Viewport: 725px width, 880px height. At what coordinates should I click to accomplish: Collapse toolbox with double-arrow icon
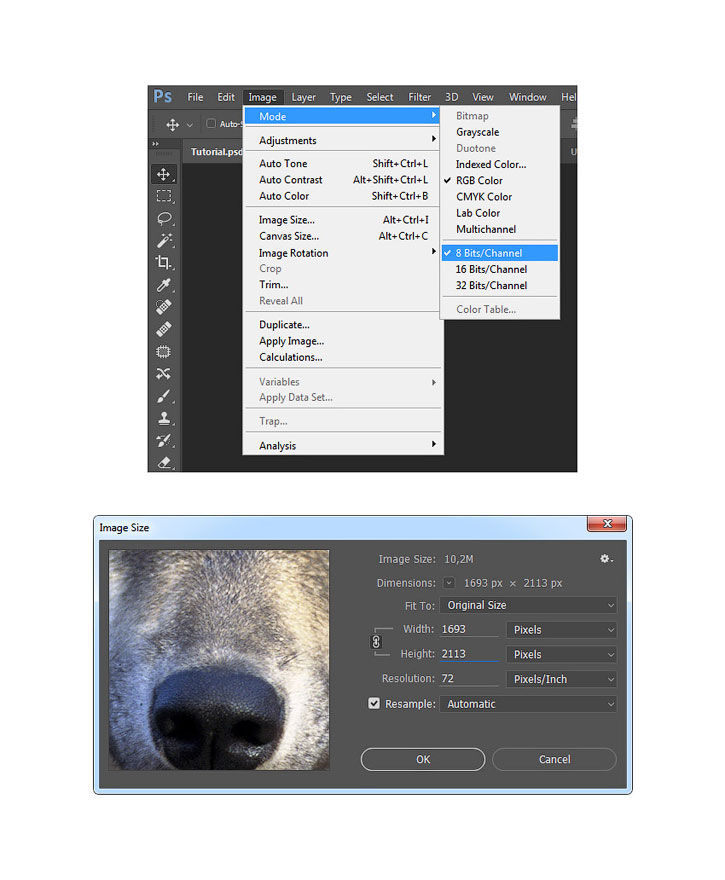(x=155, y=144)
